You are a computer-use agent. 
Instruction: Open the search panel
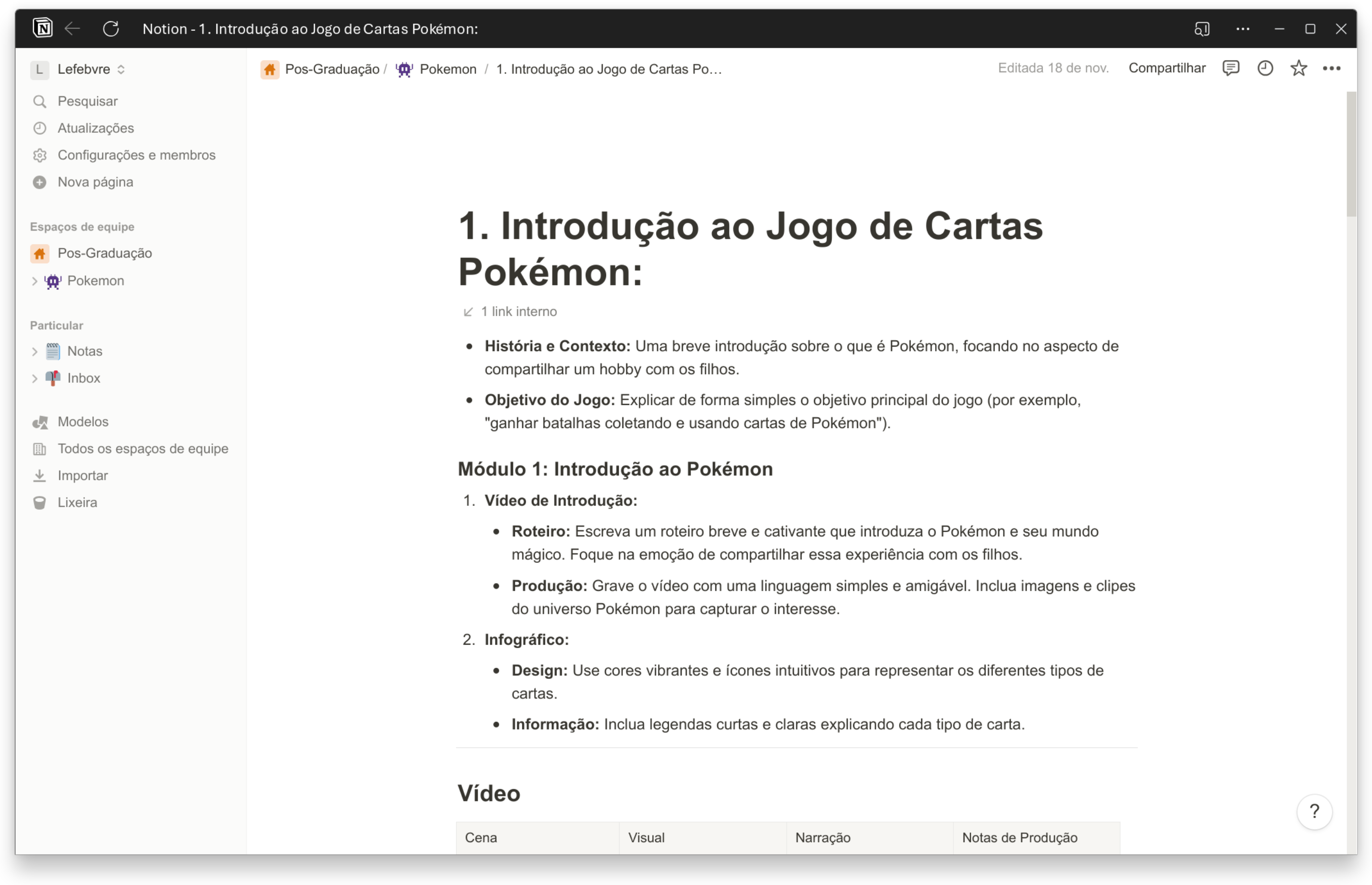87,101
